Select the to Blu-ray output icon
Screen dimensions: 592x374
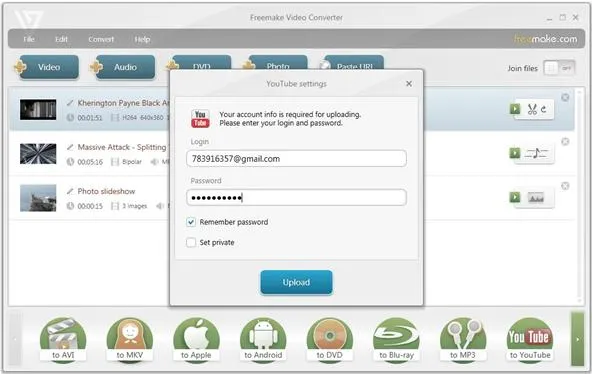pos(396,340)
